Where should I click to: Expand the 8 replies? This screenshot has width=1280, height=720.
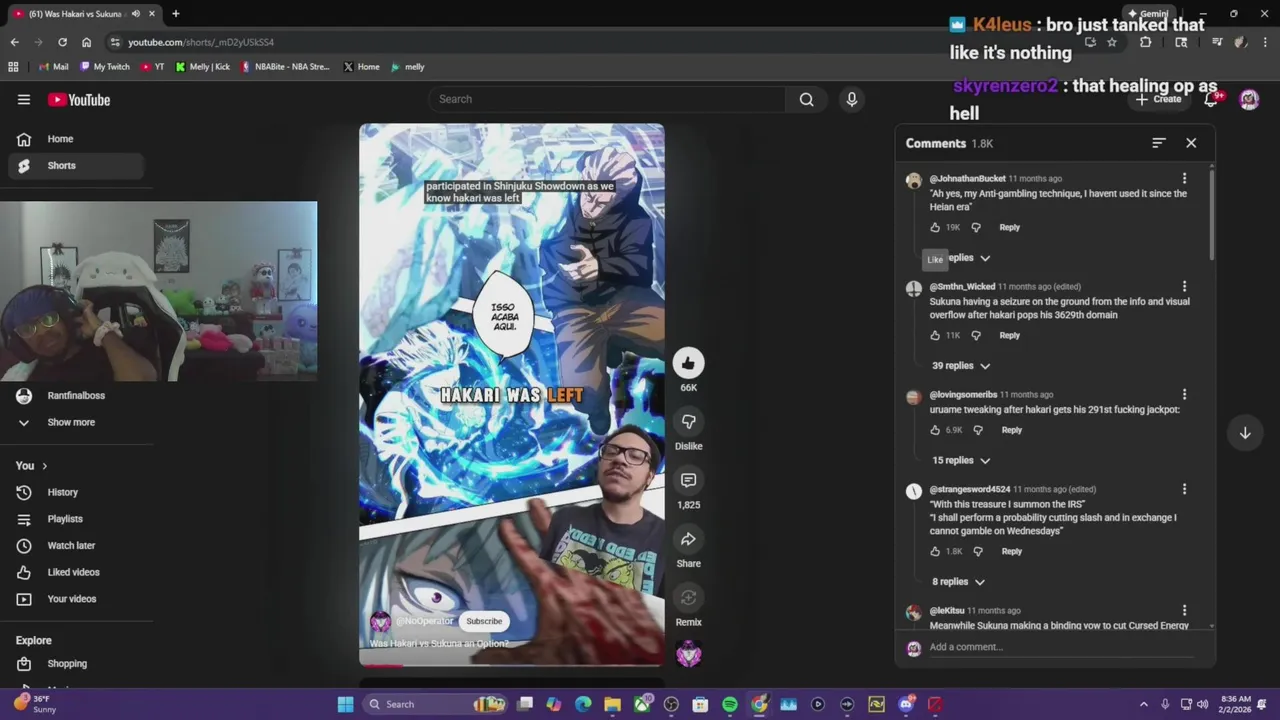click(x=958, y=582)
